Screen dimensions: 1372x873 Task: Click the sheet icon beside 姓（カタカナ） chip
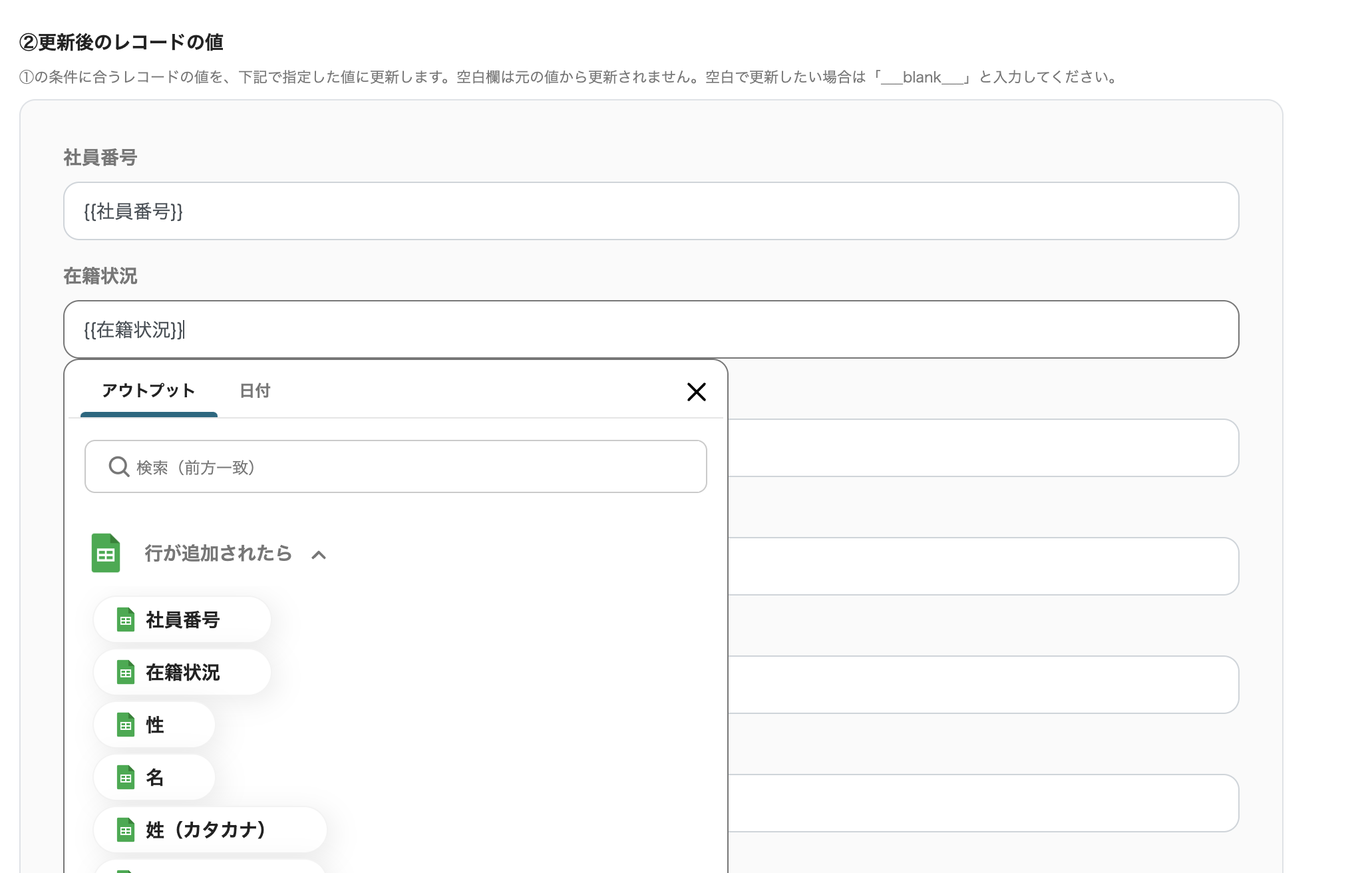[126, 830]
